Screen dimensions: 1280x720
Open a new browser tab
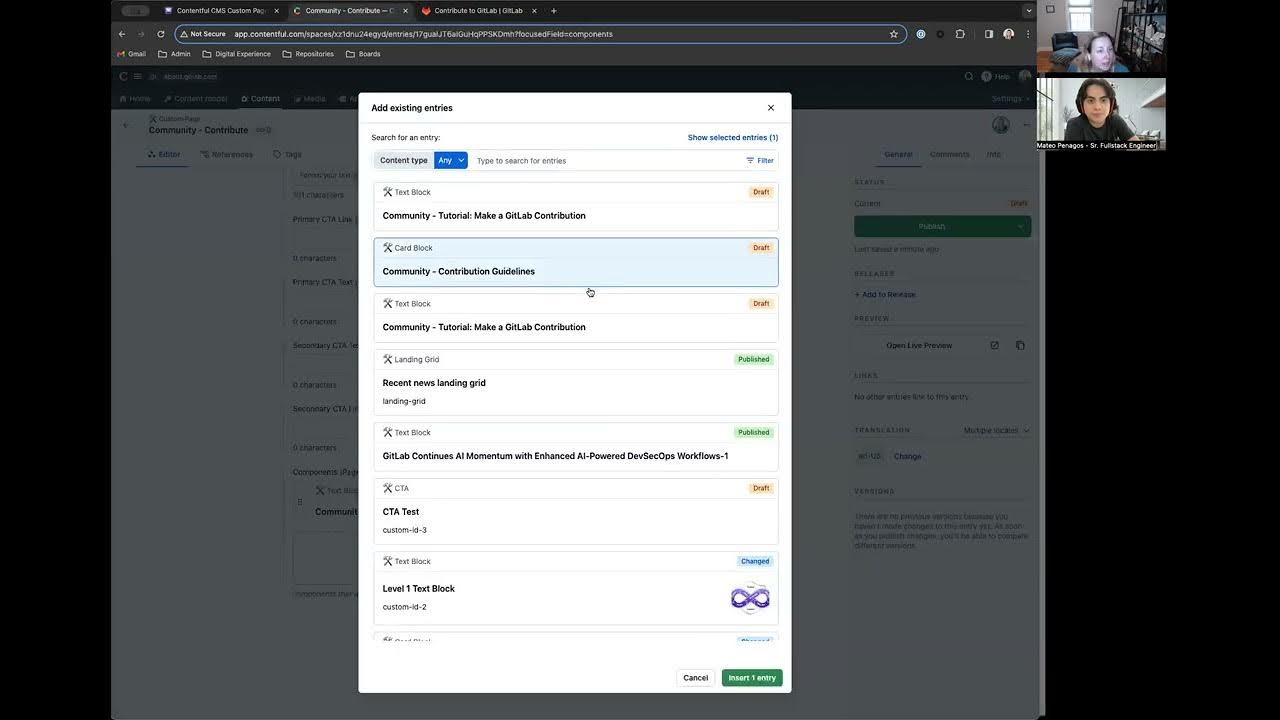coord(554,11)
